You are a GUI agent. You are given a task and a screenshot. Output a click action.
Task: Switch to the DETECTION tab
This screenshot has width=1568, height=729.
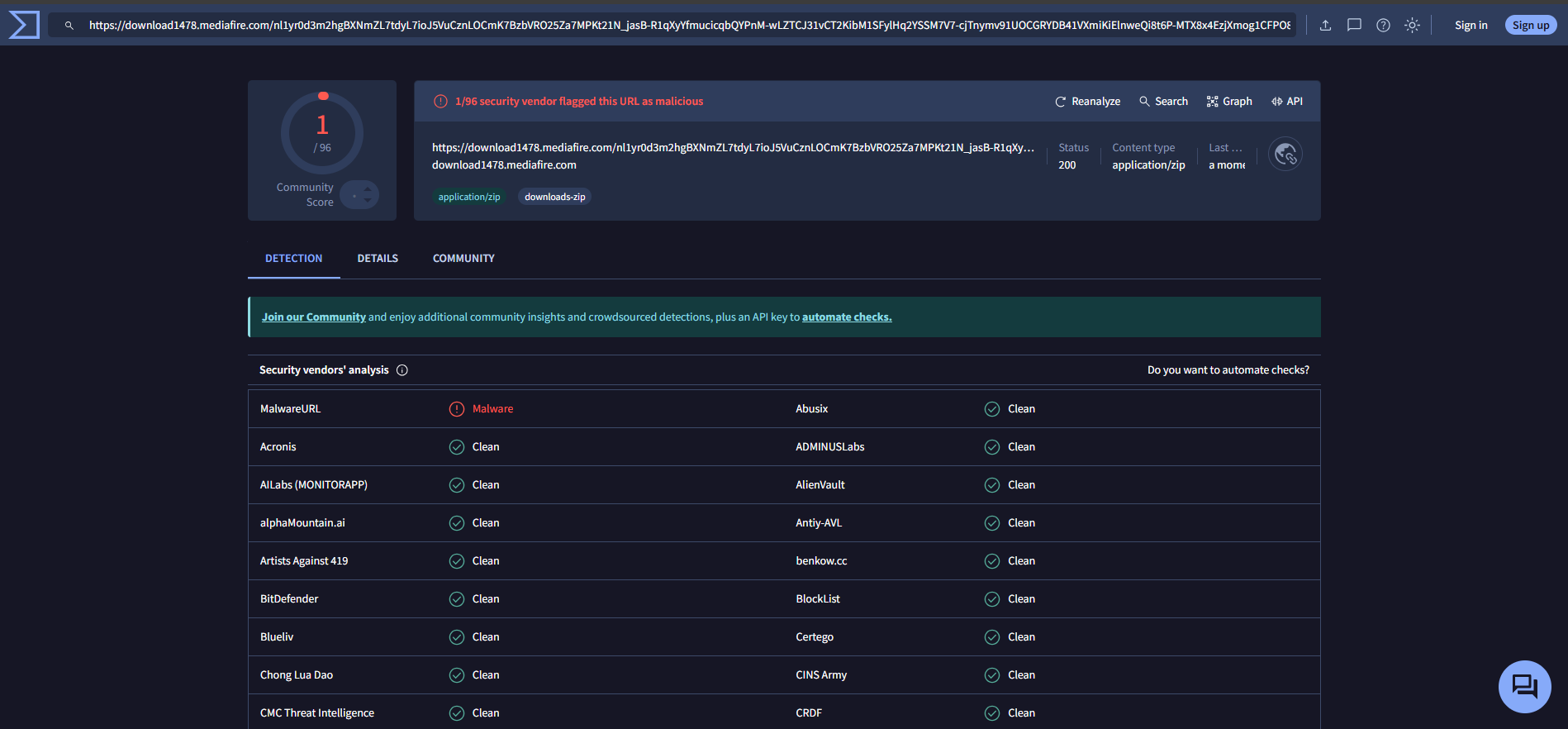[294, 259]
